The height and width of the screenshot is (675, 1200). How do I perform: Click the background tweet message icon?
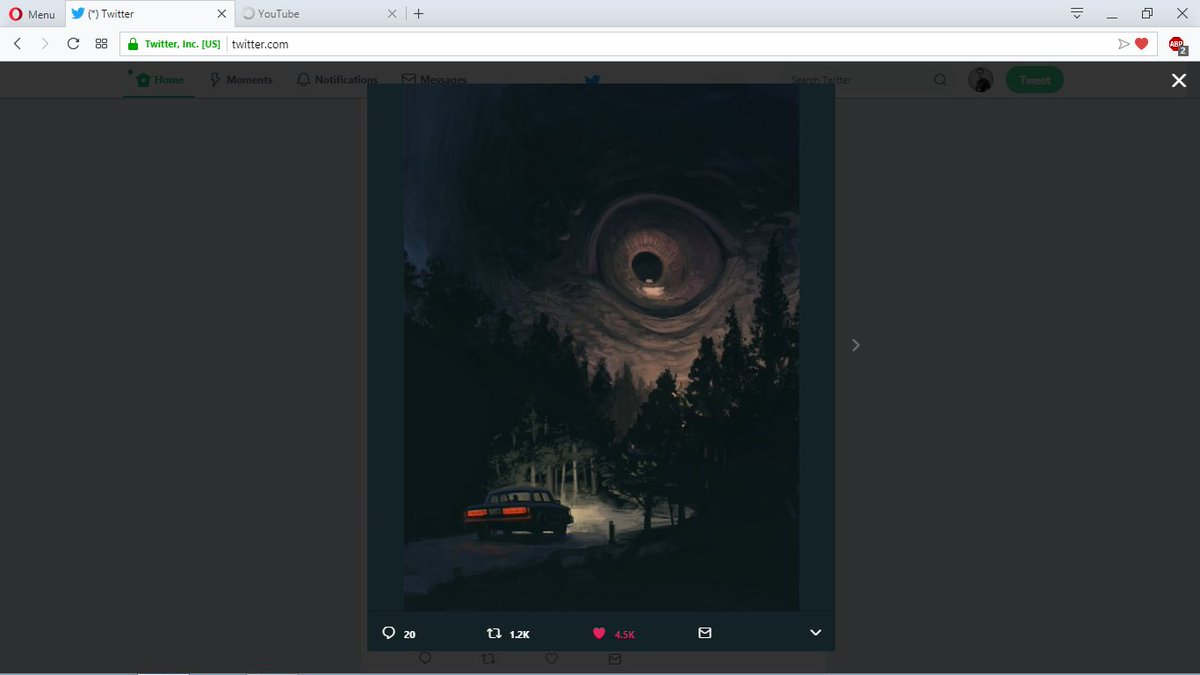pos(614,659)
